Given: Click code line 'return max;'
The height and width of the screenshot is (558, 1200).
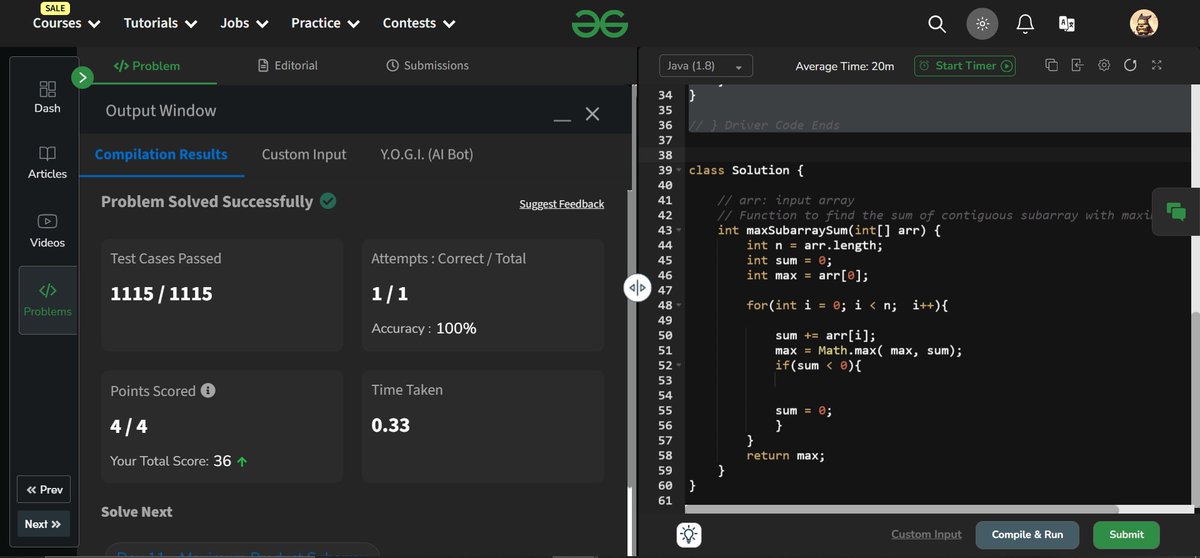Looking at the screenshot, I should click(x=786, y=456).
